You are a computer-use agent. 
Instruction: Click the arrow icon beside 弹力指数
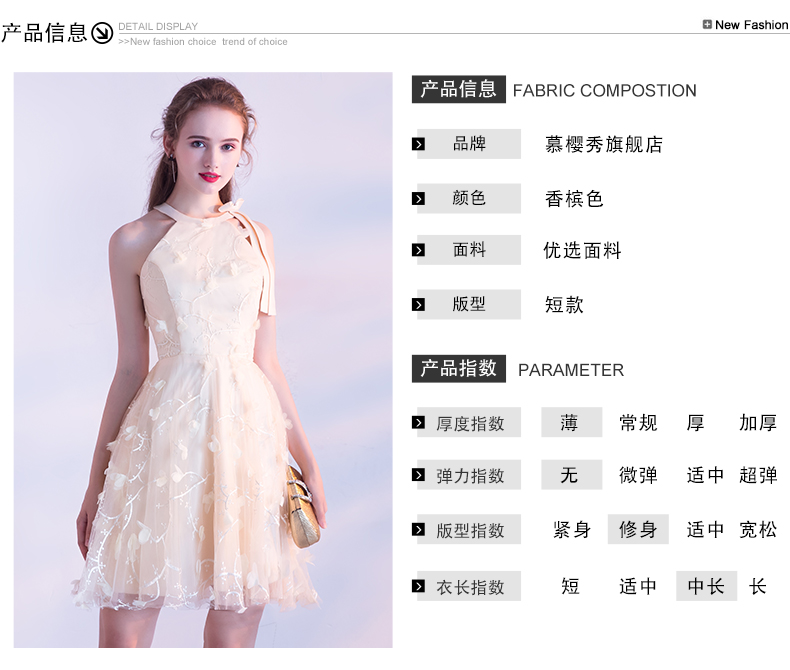418,475
